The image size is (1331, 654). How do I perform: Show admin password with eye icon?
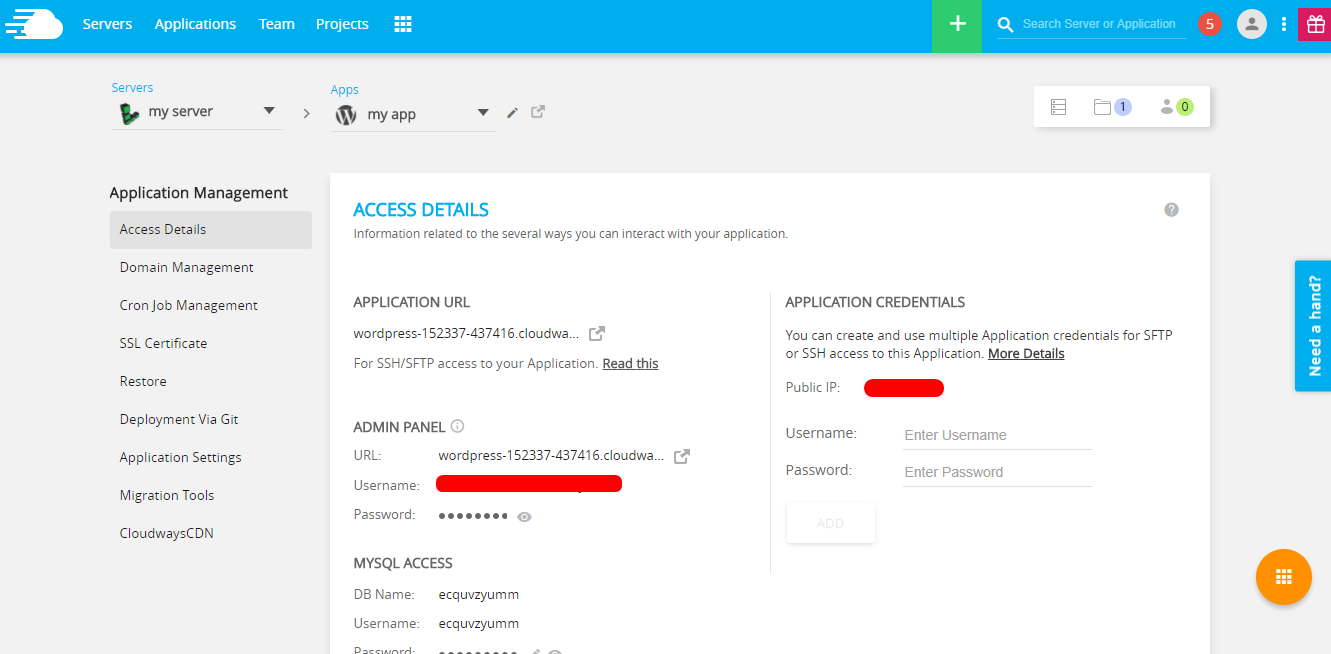click(525, 516)
